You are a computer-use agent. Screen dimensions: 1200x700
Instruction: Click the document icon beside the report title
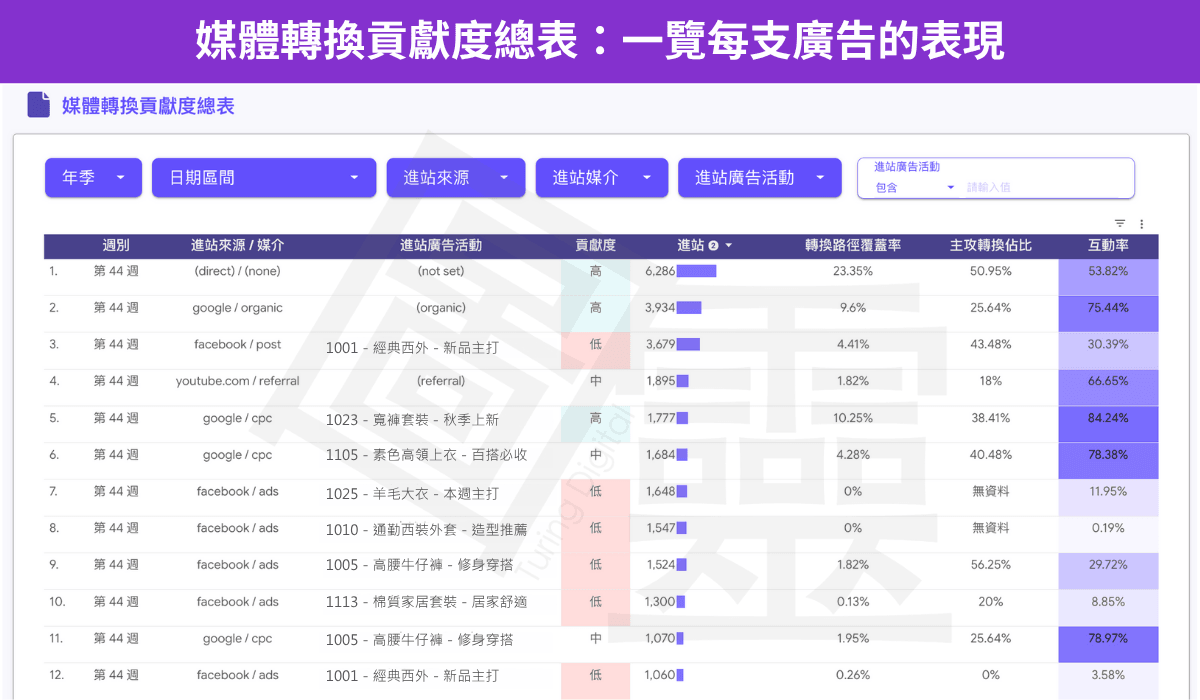38,105
